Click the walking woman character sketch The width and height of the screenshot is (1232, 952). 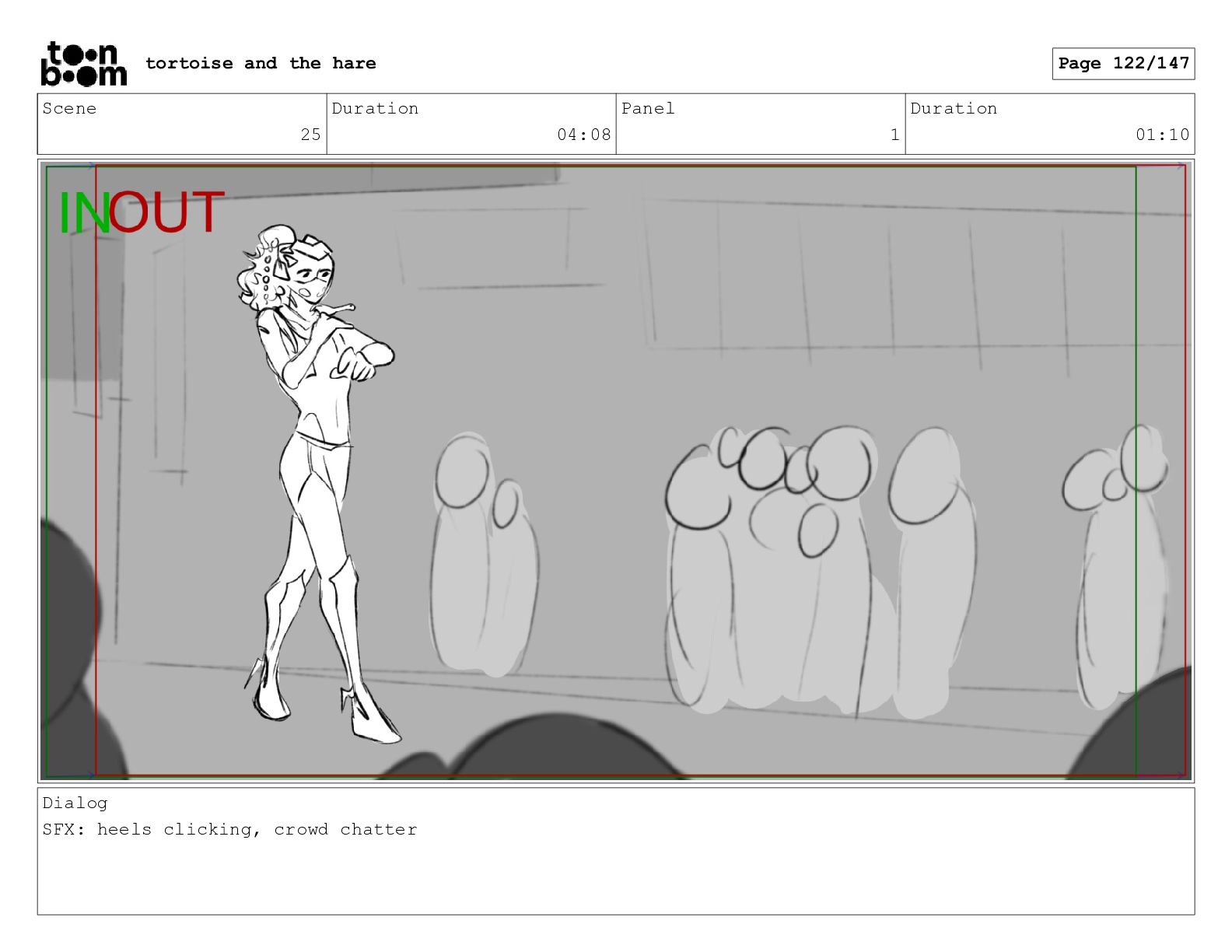(319, 482)
